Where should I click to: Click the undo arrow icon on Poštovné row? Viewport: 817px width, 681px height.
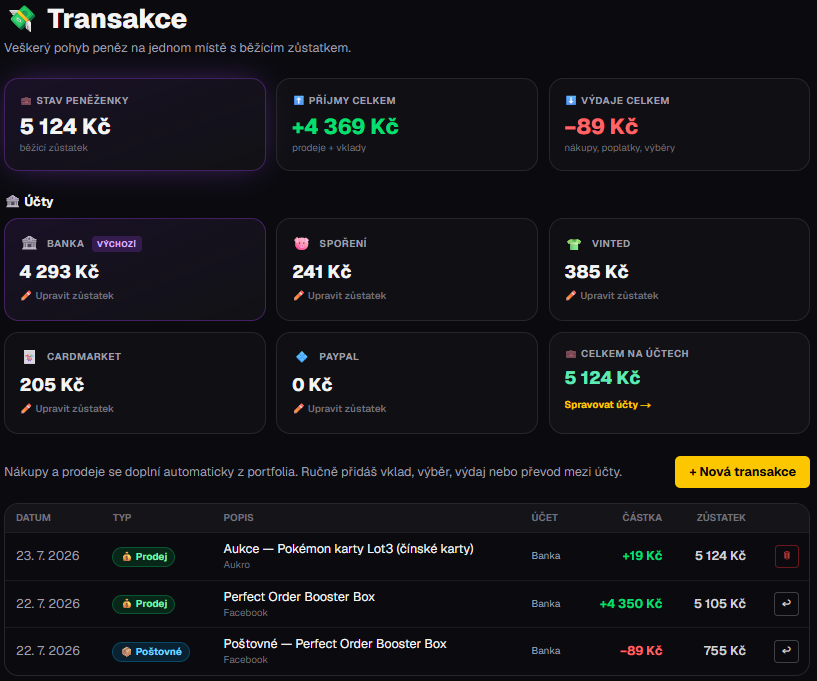coord(787,651)
